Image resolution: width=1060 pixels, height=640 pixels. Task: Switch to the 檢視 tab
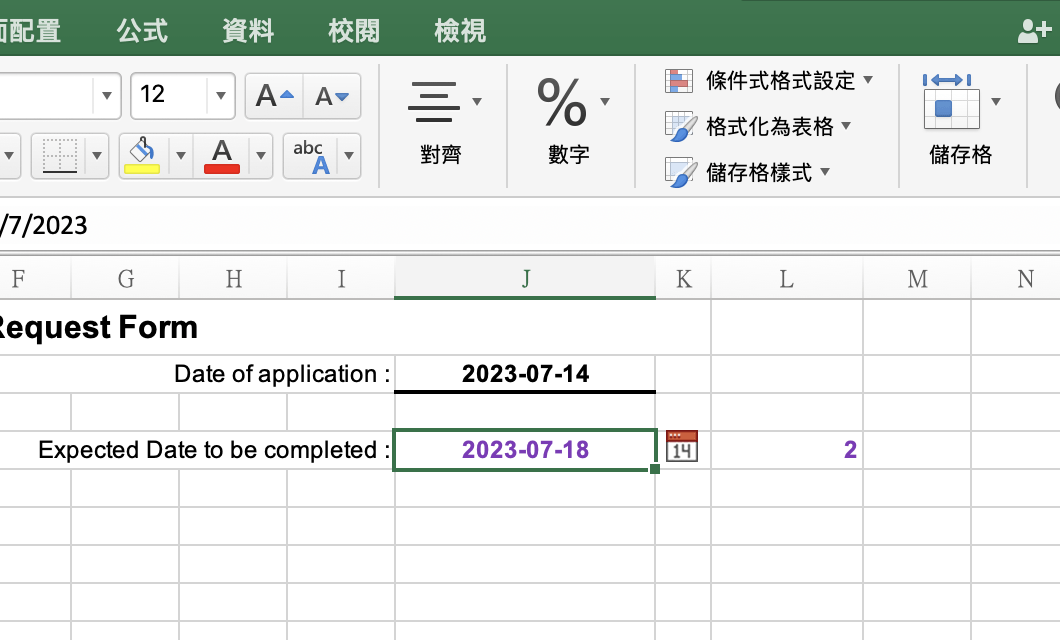pos(460,30)
